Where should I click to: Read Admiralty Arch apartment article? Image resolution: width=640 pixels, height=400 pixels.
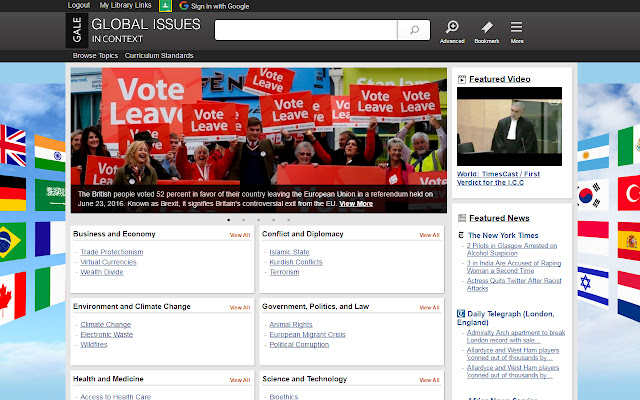click(516, 336)
